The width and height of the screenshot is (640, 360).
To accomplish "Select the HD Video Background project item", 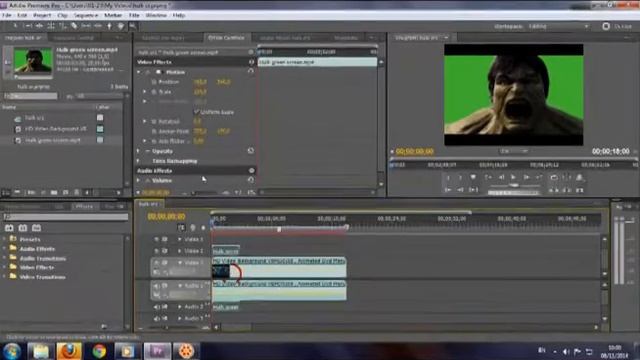I will tap(56, 129).
